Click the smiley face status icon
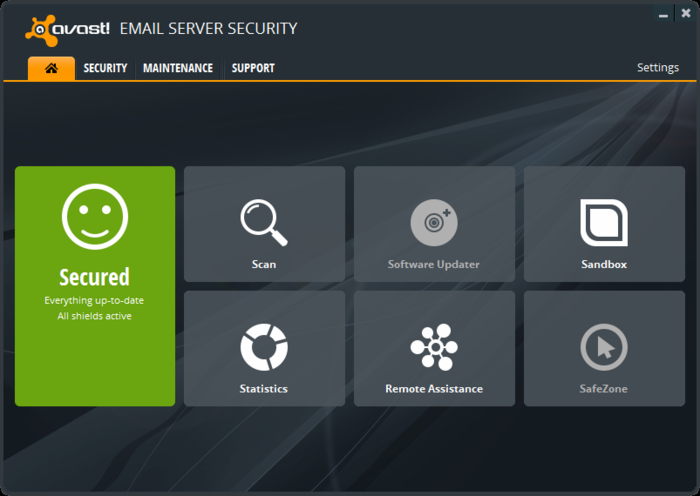 pyautogui.click(x=95, y=217)
